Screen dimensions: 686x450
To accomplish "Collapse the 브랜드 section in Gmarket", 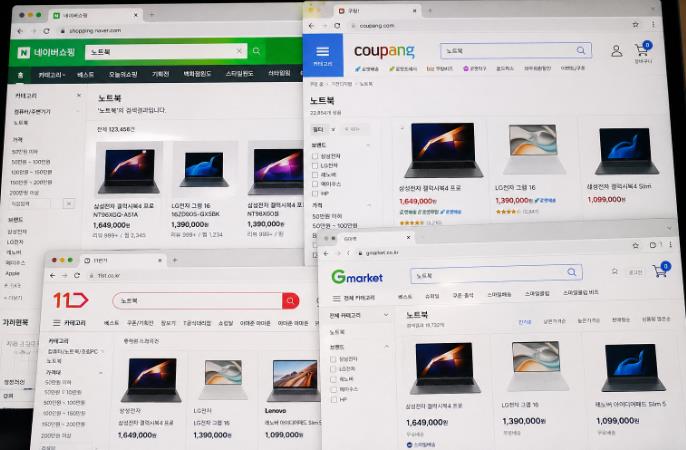I will pyautogui.click(x=387, y=347).
